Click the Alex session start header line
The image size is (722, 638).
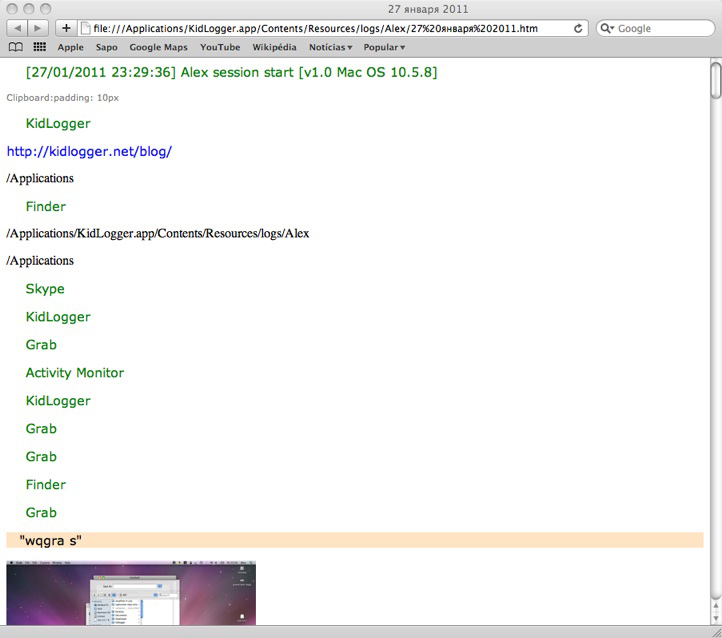pos(232,72)
